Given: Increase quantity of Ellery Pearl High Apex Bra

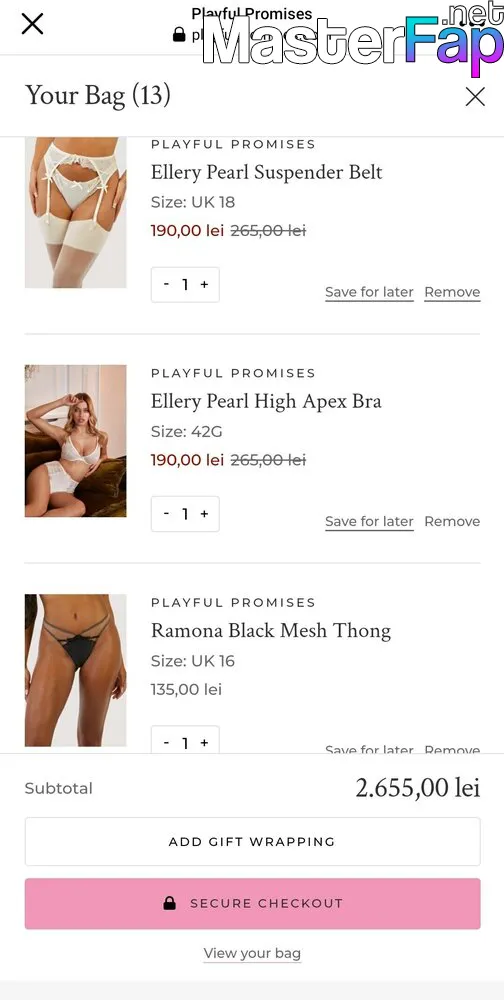Looking at the screenshot, I should coord(204,513).
